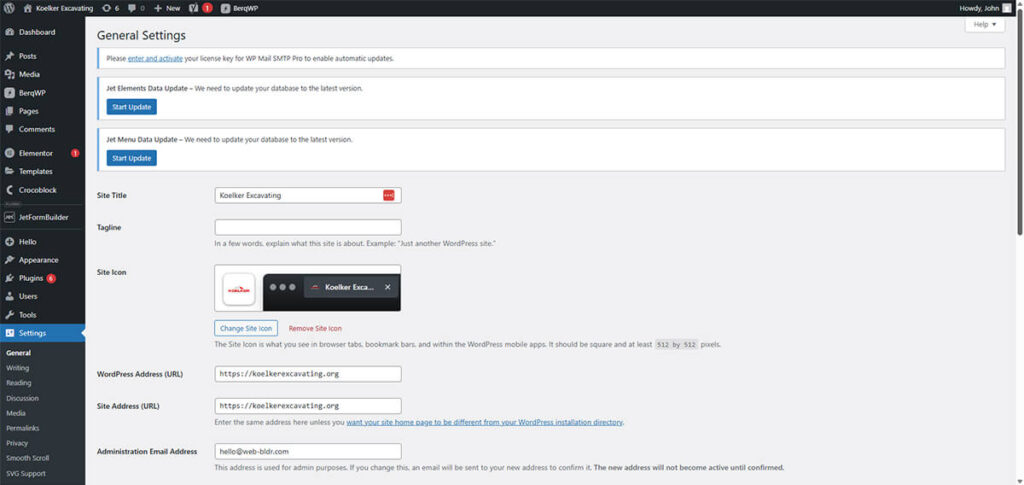Viewport: 1024px width, 485px height.
Task: Open Crocoblock in the sidebar
Action: point(41,189)
